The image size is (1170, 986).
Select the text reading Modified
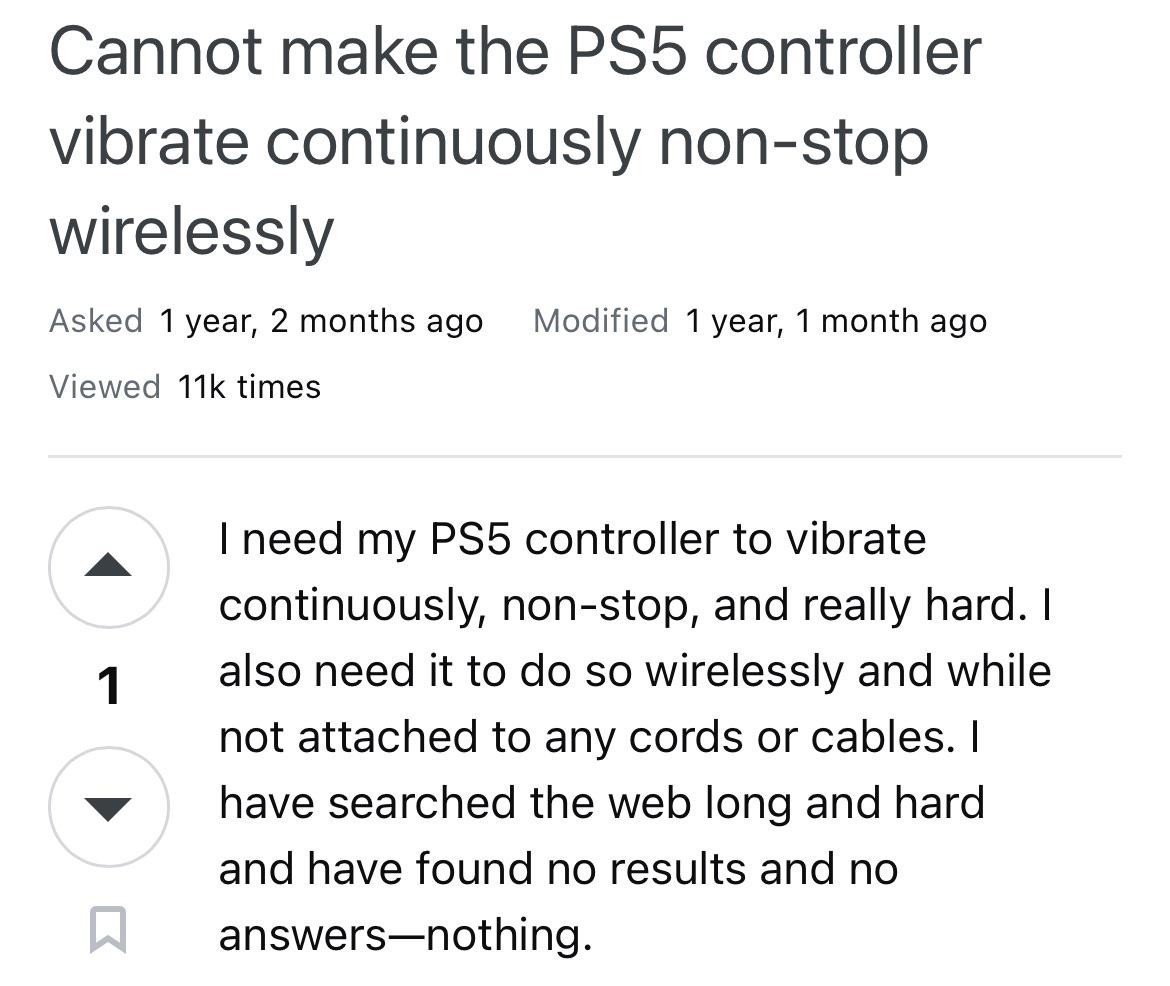click(601, 321)
